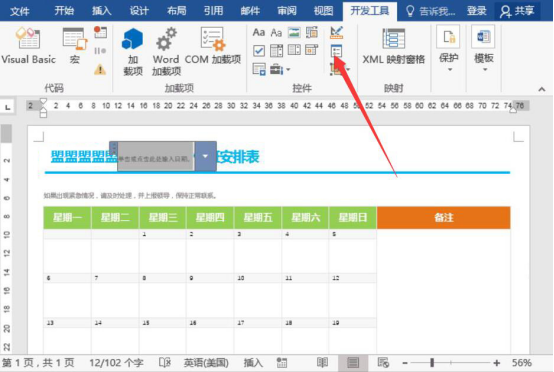Screen dimensions: 554x372
Task: Switch to the 视图 tab
Action: point(324,11)
